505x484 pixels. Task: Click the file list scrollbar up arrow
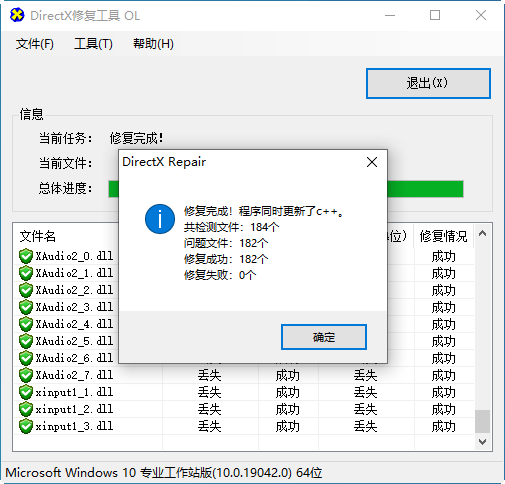(482, 234)
